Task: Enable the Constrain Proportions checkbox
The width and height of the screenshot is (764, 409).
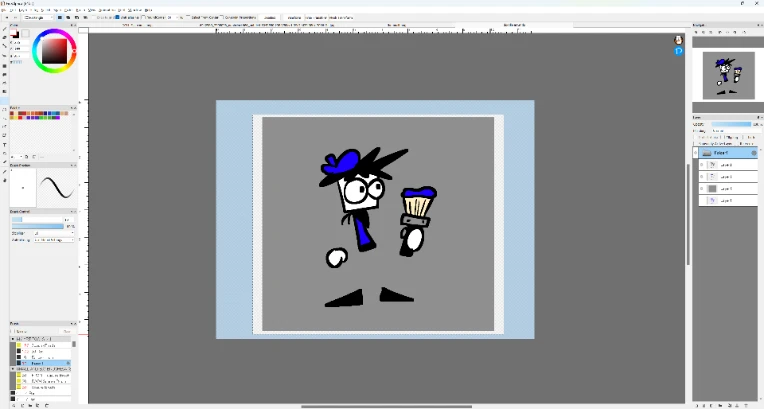Action: [x=222, y=18]
